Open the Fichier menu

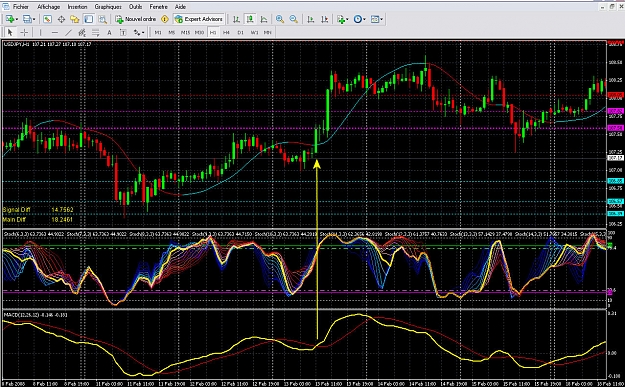click(21, 7)
